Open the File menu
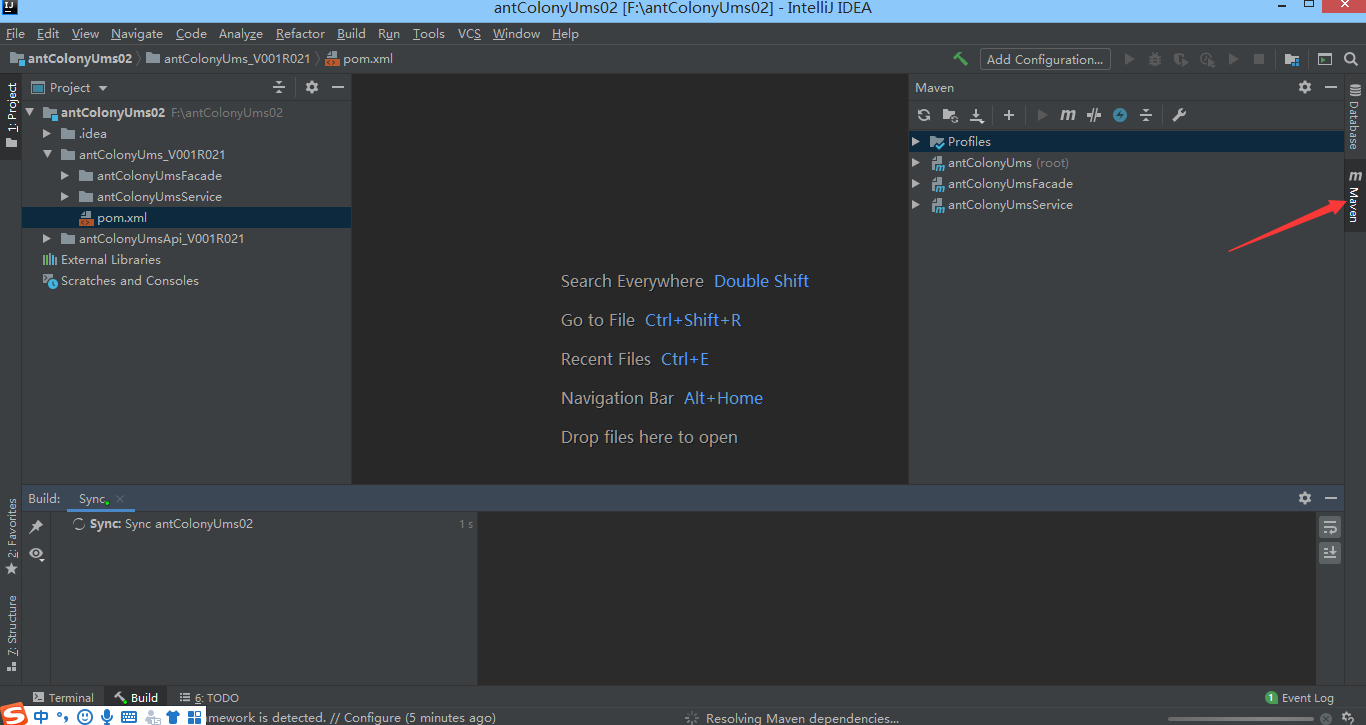Screen dimensions: 1366x725 tap(15, 34)
